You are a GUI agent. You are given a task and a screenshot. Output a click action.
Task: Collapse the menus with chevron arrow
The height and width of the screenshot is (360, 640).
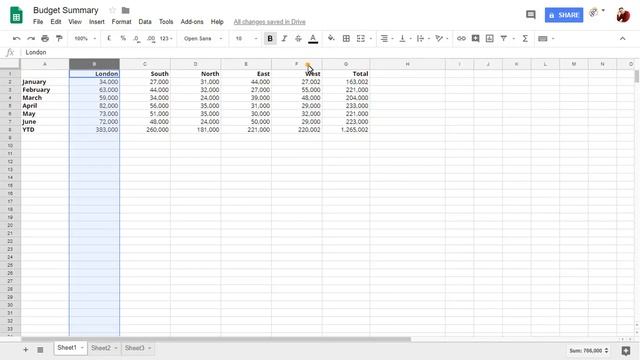tap(622, 38)
